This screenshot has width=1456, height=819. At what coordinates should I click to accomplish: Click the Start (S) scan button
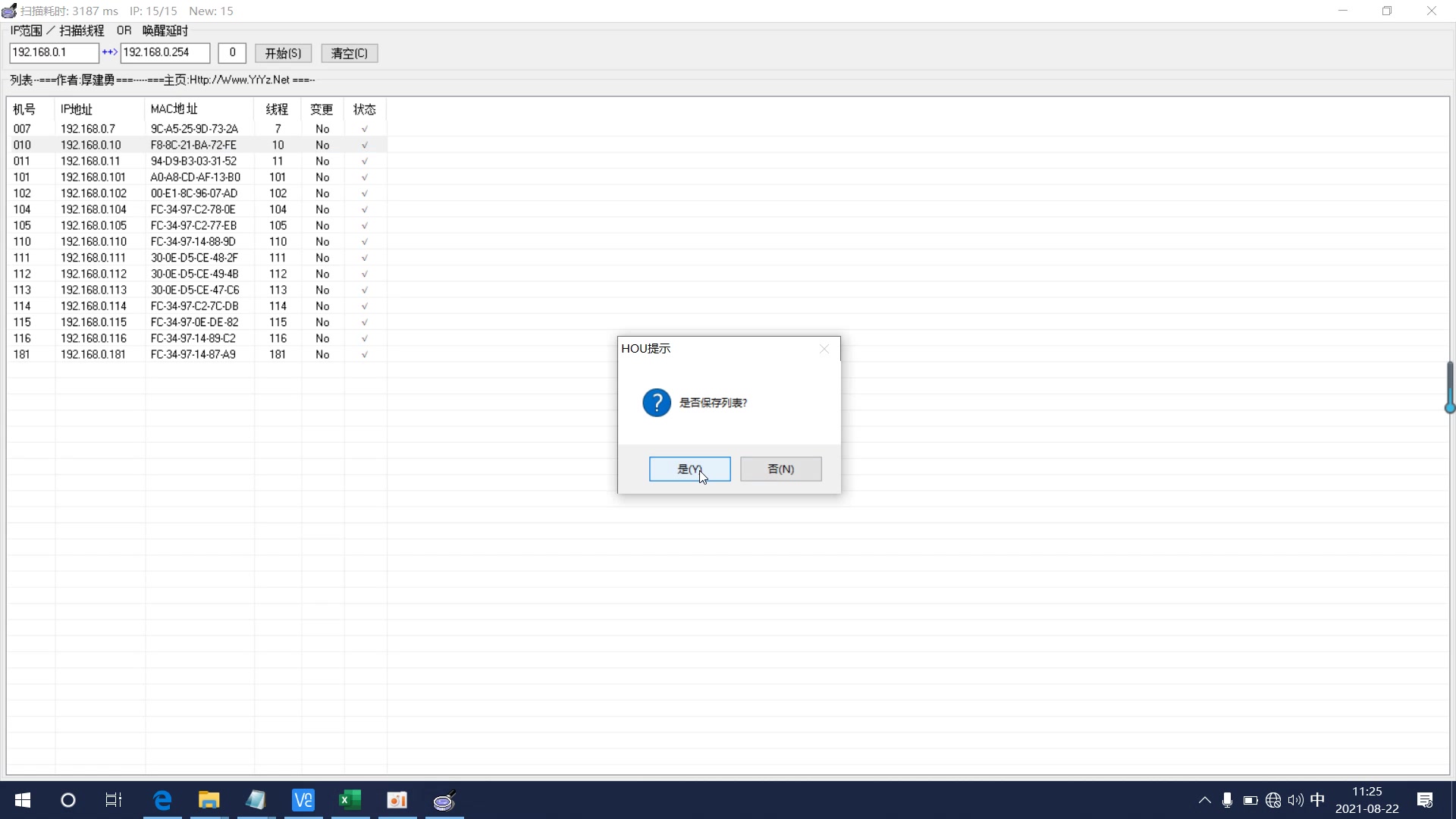click(283, 53)
